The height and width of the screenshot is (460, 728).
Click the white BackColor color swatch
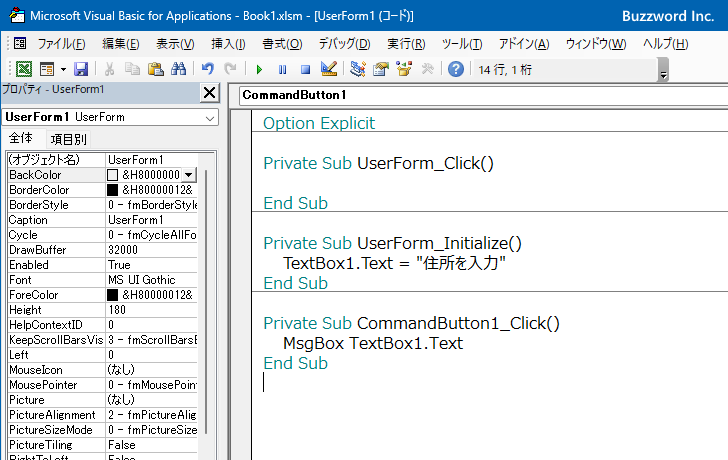click(x=112, y=175)
